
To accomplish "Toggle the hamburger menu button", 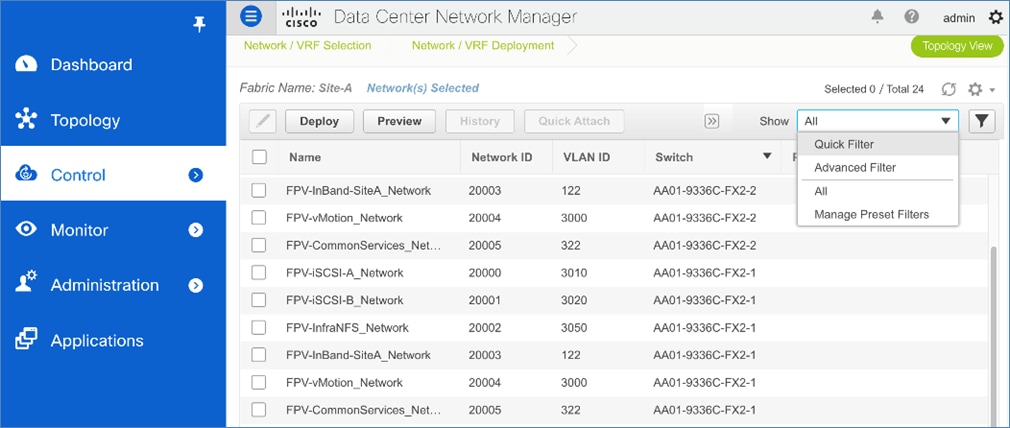I will pos(251,16).
